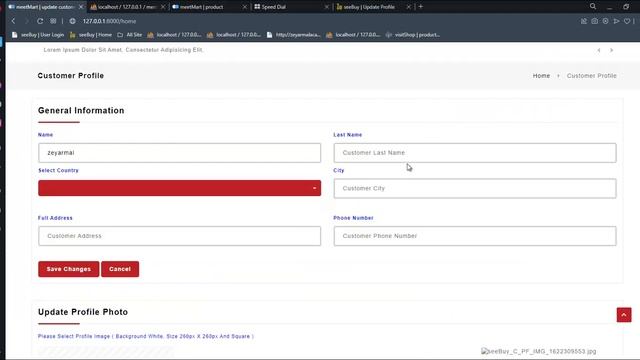Show previous announcement with left arrow
Viewport: 640px width, 360px height.
pyautogui.click(x=599, y=50)
